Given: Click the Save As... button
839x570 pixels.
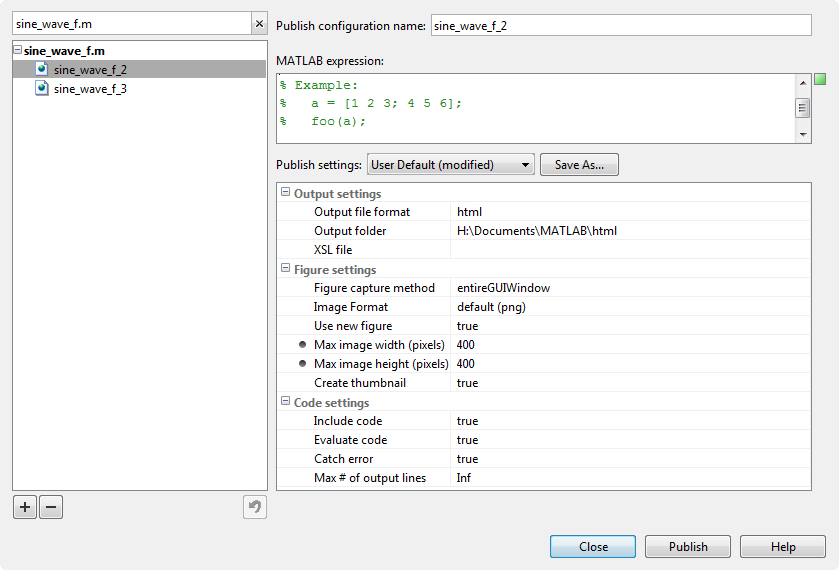Looking at the screenshot, I should 579,164.
